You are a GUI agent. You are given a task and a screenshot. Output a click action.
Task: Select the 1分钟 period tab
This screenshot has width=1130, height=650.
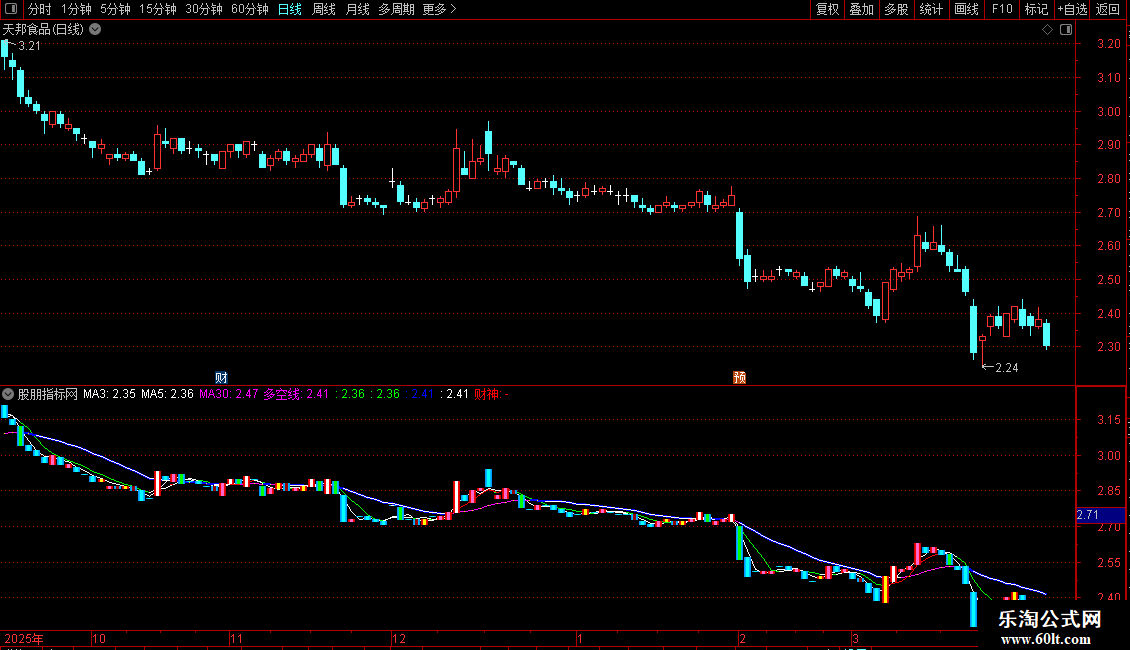[x=76, y=9]
